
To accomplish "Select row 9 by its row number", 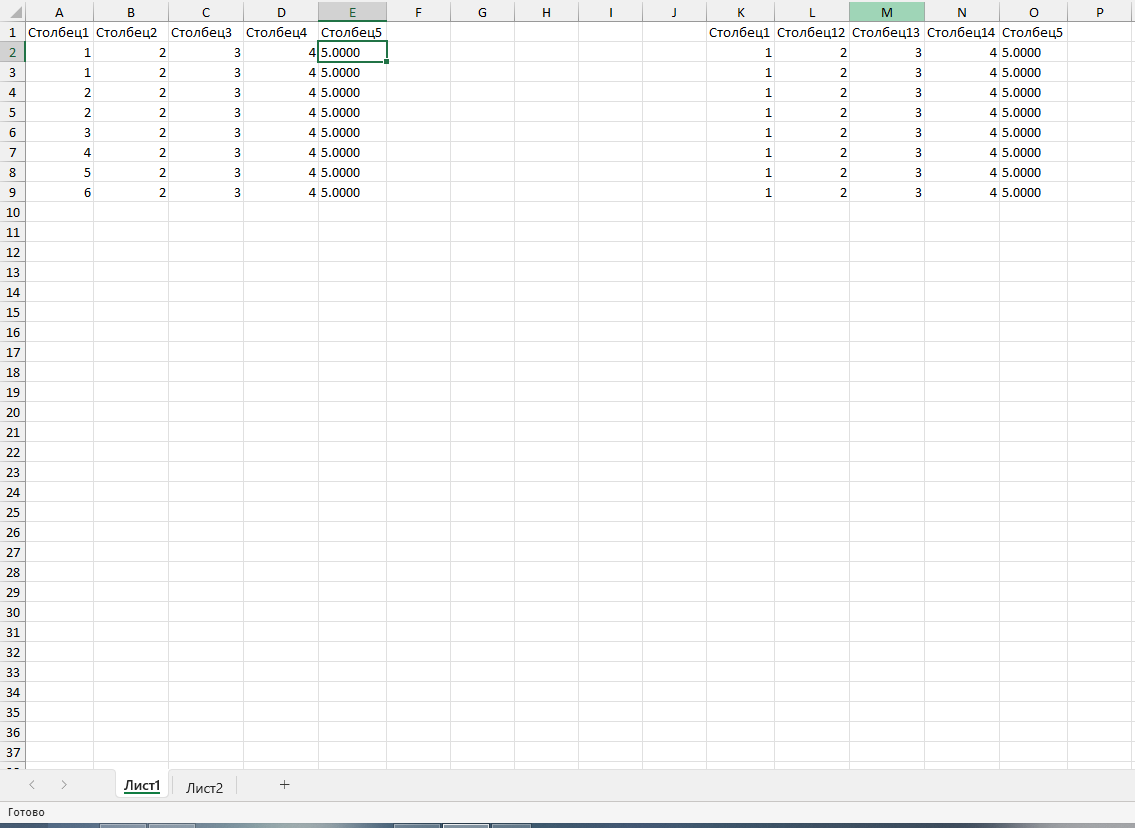I will (x=12, y=192).
